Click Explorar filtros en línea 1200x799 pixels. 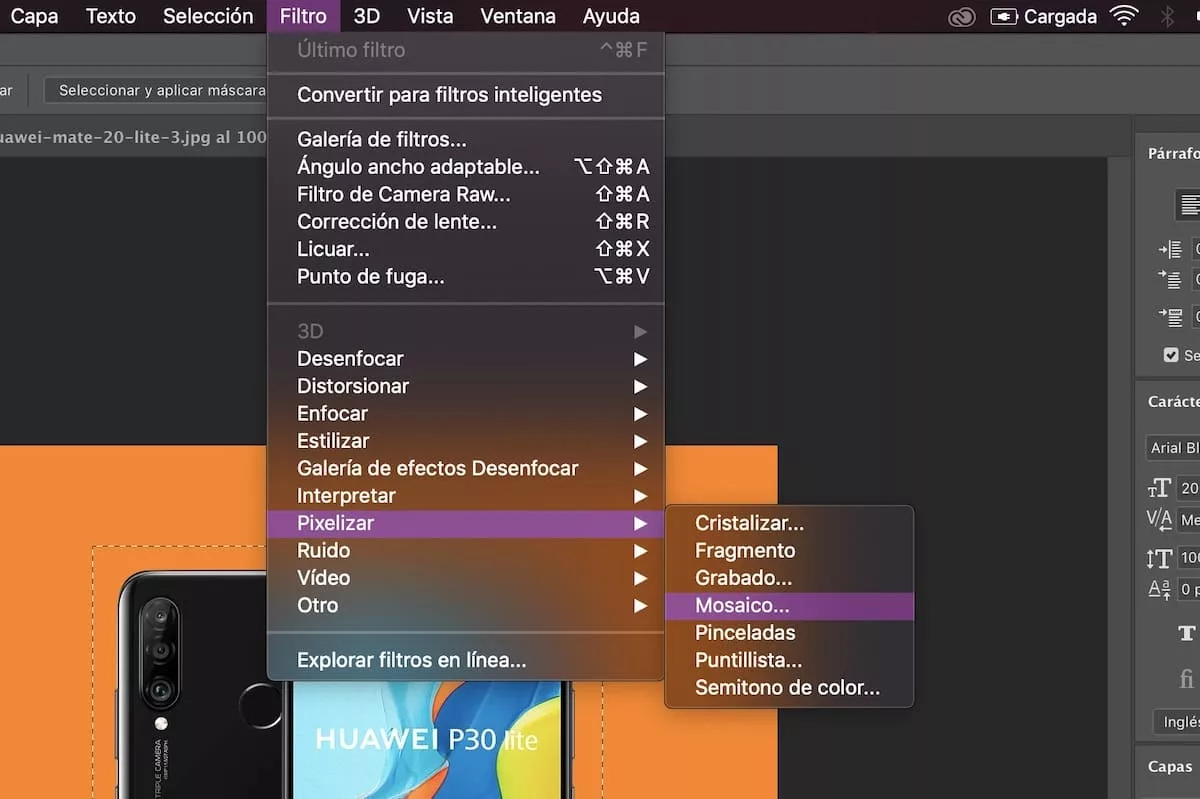point(466,660)
